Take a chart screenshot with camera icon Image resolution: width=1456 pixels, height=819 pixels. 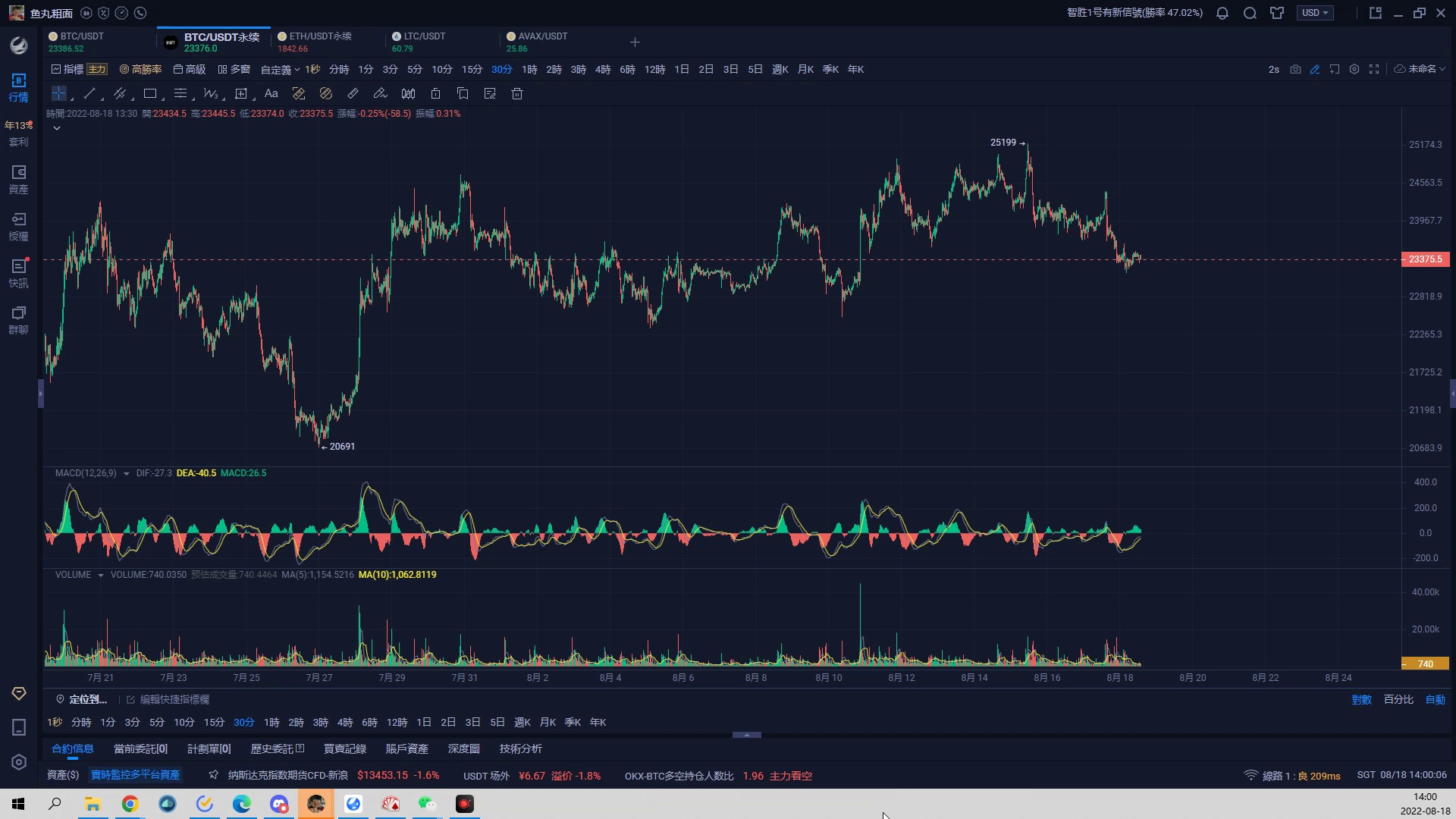pos(1295,69)
